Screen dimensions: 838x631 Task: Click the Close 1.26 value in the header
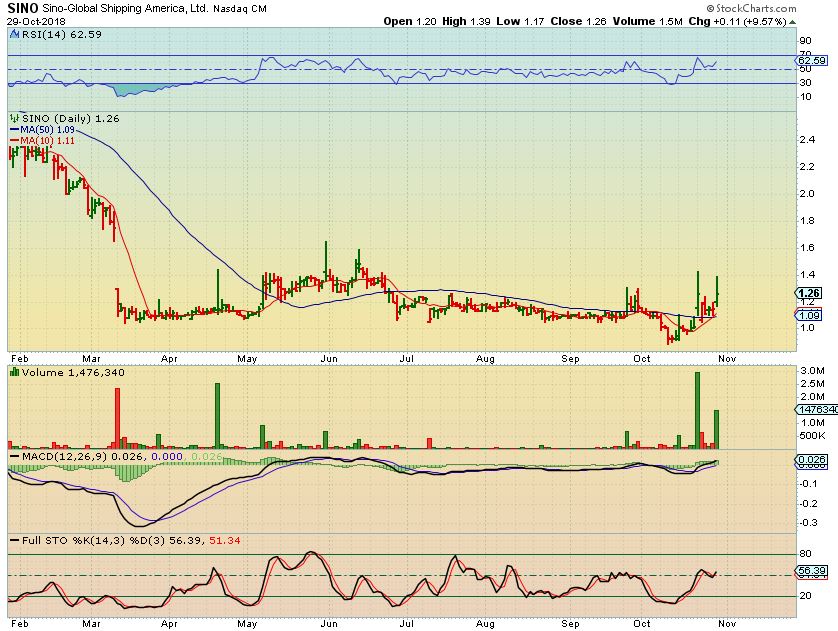tap(578, 21)
